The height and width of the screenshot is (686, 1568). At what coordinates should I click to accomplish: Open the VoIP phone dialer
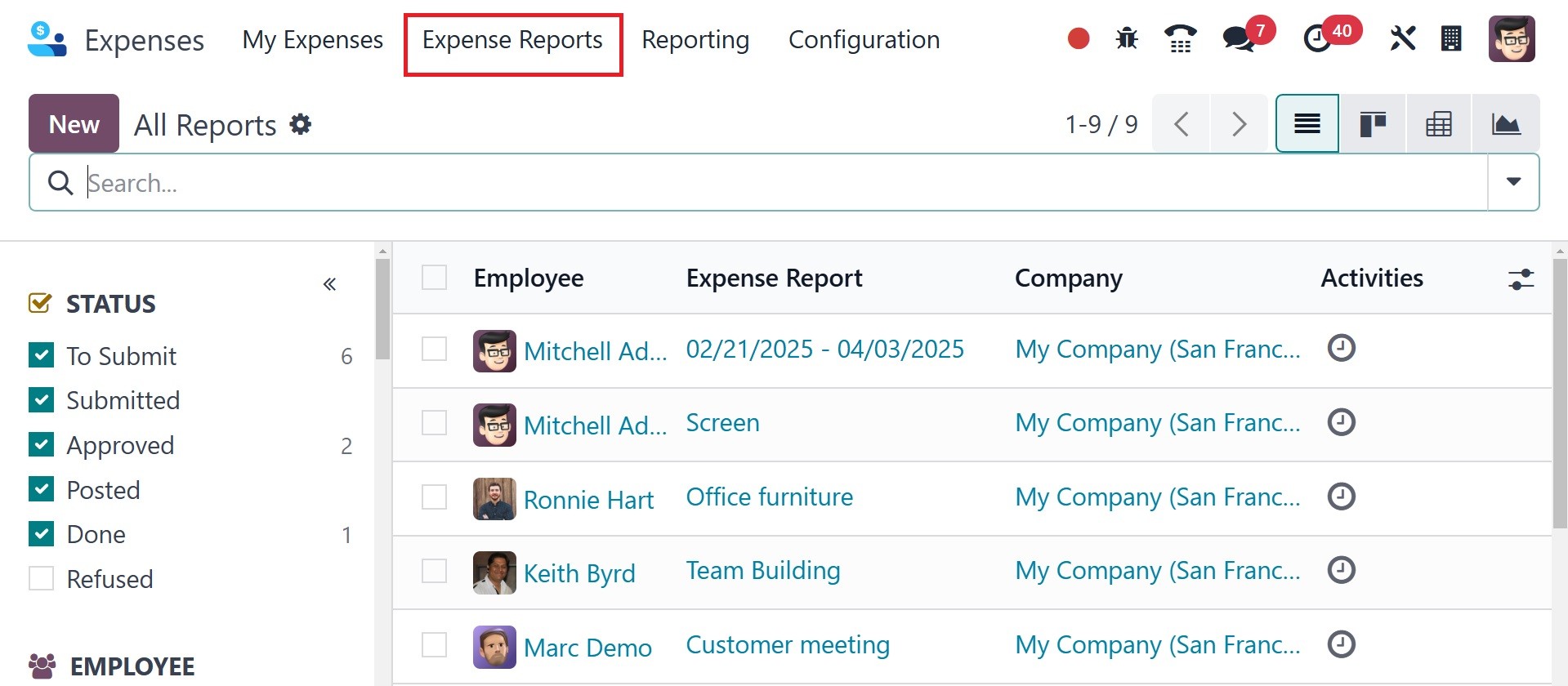point(1180,38)
